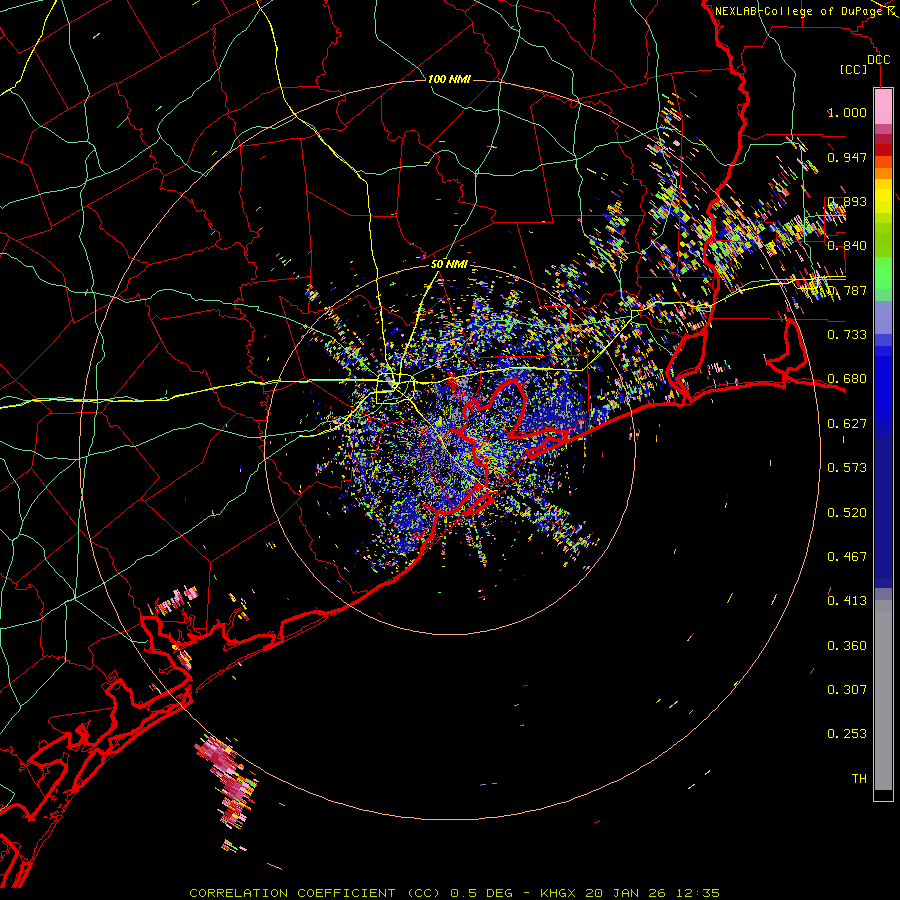The width and height of the screenshot is (900, 900).
Task: Click the "TH" threshold label
Action: click(859, 779)
